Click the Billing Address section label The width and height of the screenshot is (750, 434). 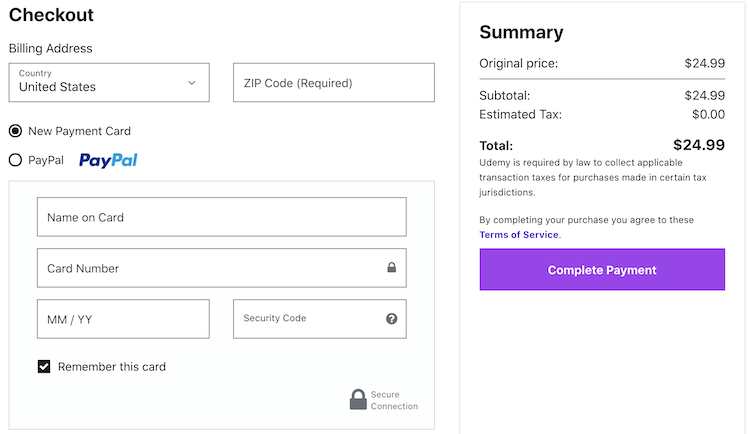point(50,48)
